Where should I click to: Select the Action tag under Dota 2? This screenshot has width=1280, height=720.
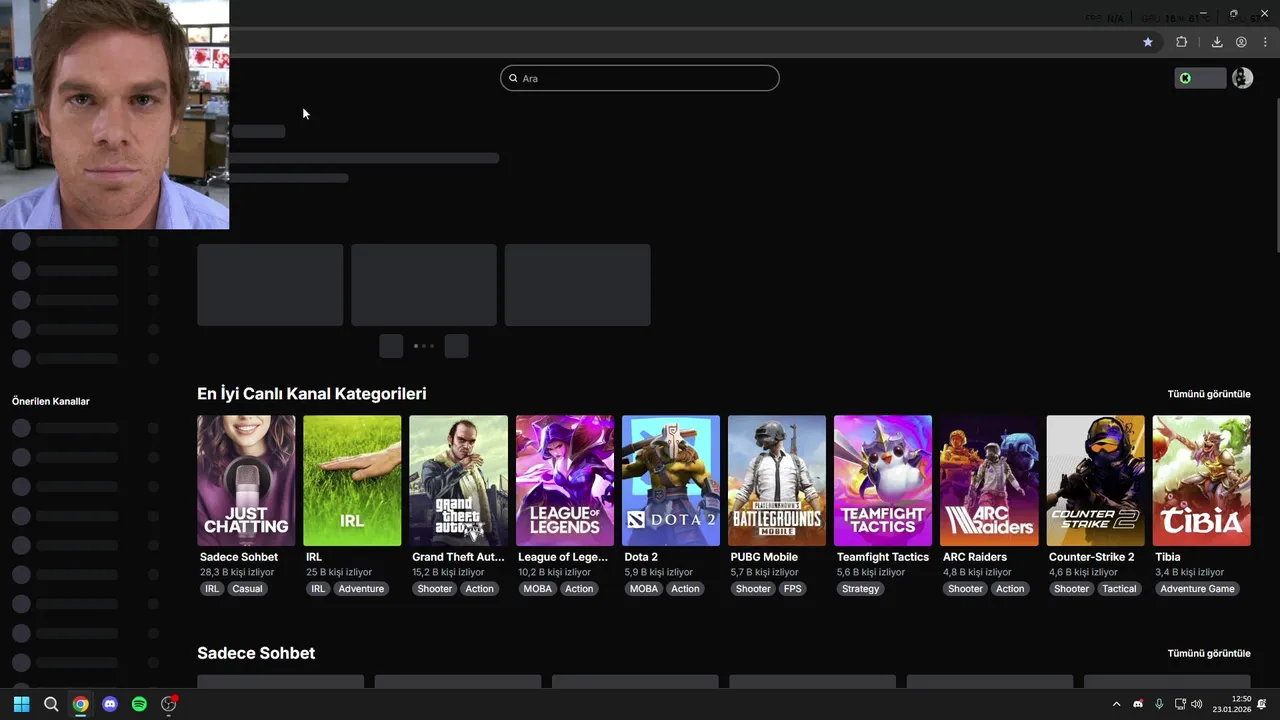(x=685, y=589)
